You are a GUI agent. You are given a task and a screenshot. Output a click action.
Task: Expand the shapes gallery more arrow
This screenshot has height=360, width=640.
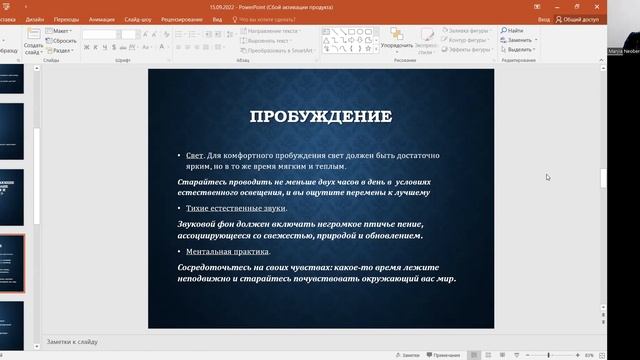pos(376,49)
